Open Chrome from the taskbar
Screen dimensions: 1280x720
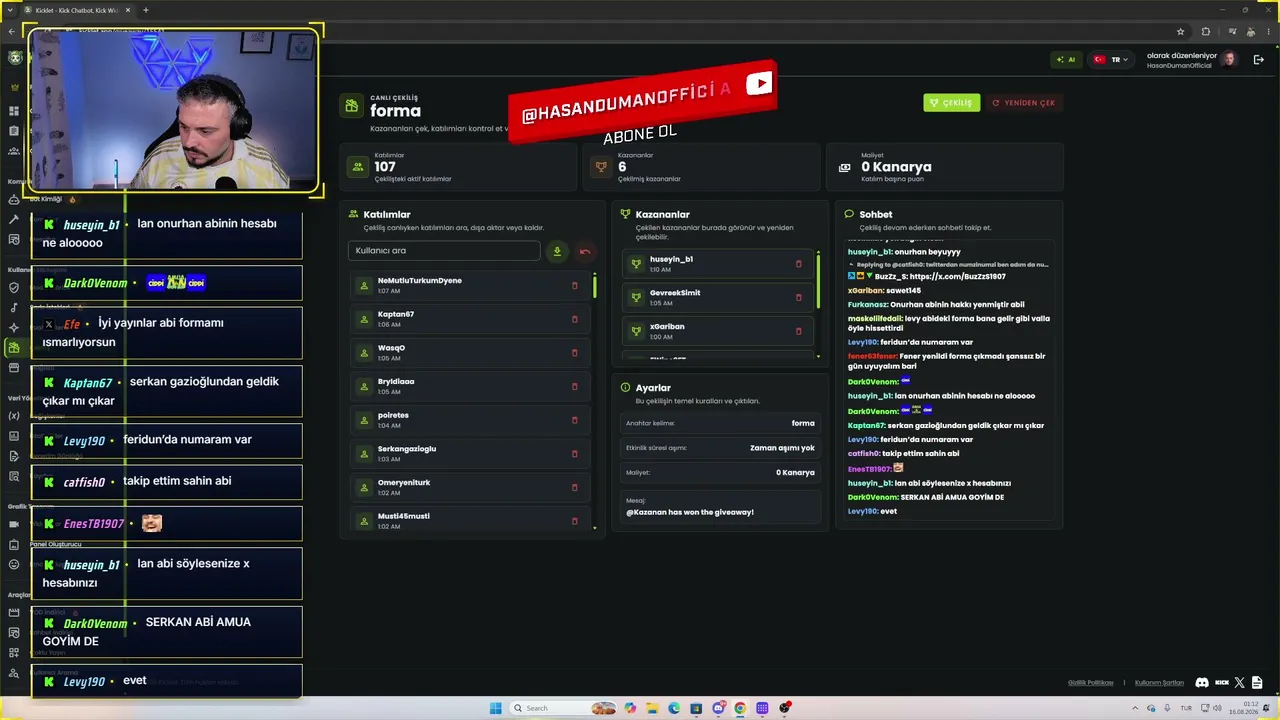coord(740,708)
